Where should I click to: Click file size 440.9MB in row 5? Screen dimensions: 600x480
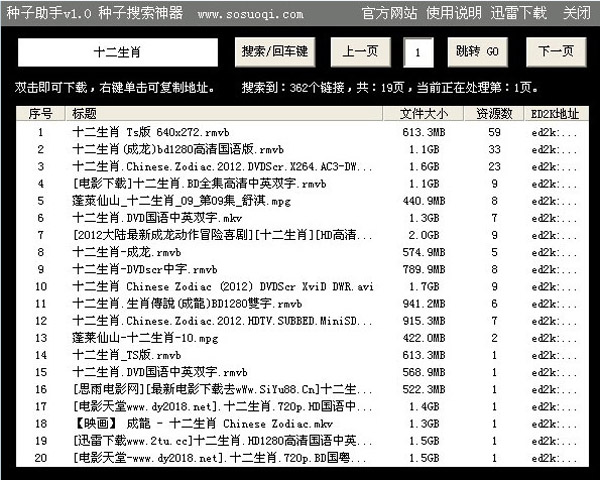pos(424,201)
